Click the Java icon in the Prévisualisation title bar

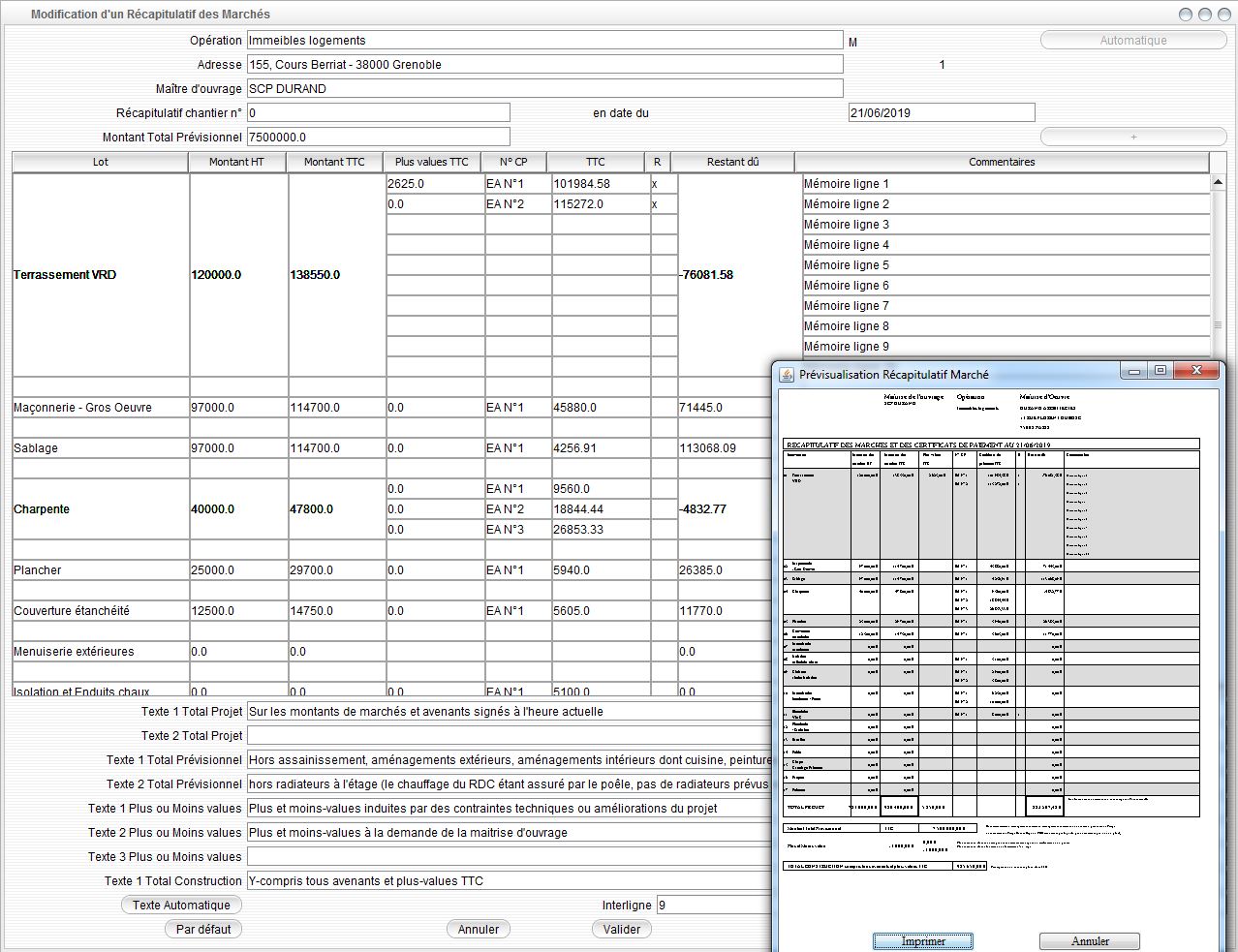[786, 374]
